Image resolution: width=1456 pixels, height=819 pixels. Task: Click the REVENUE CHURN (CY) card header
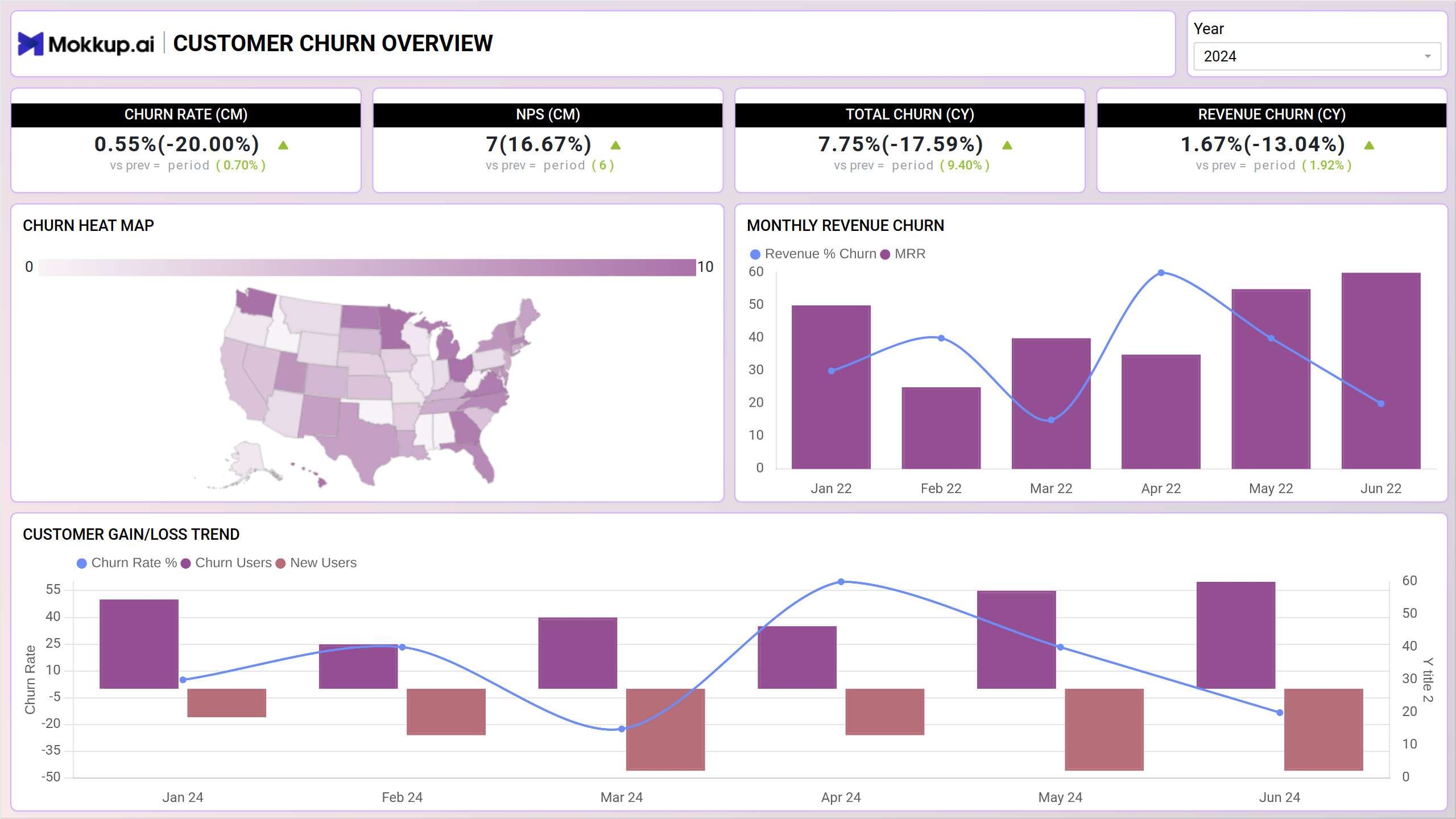pyautogui.click(x=1272, y=115)
